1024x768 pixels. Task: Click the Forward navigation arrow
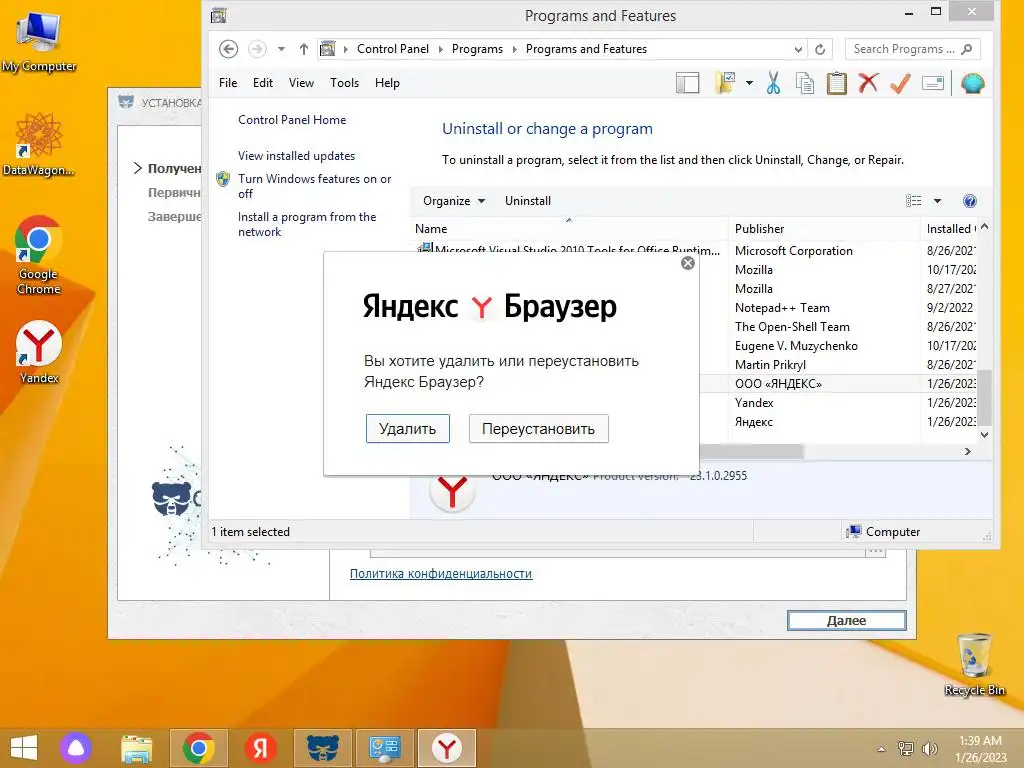pos(257,49)
